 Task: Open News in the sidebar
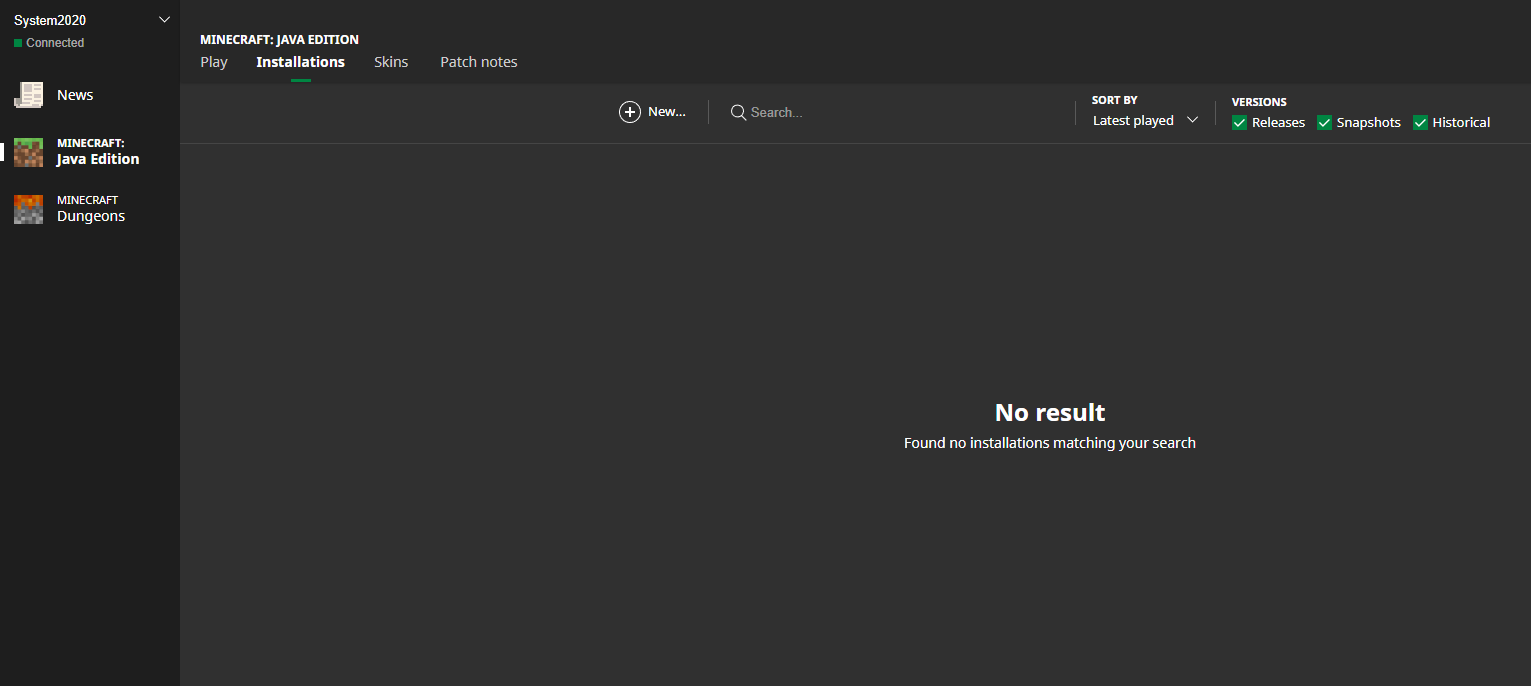point(90,95)
